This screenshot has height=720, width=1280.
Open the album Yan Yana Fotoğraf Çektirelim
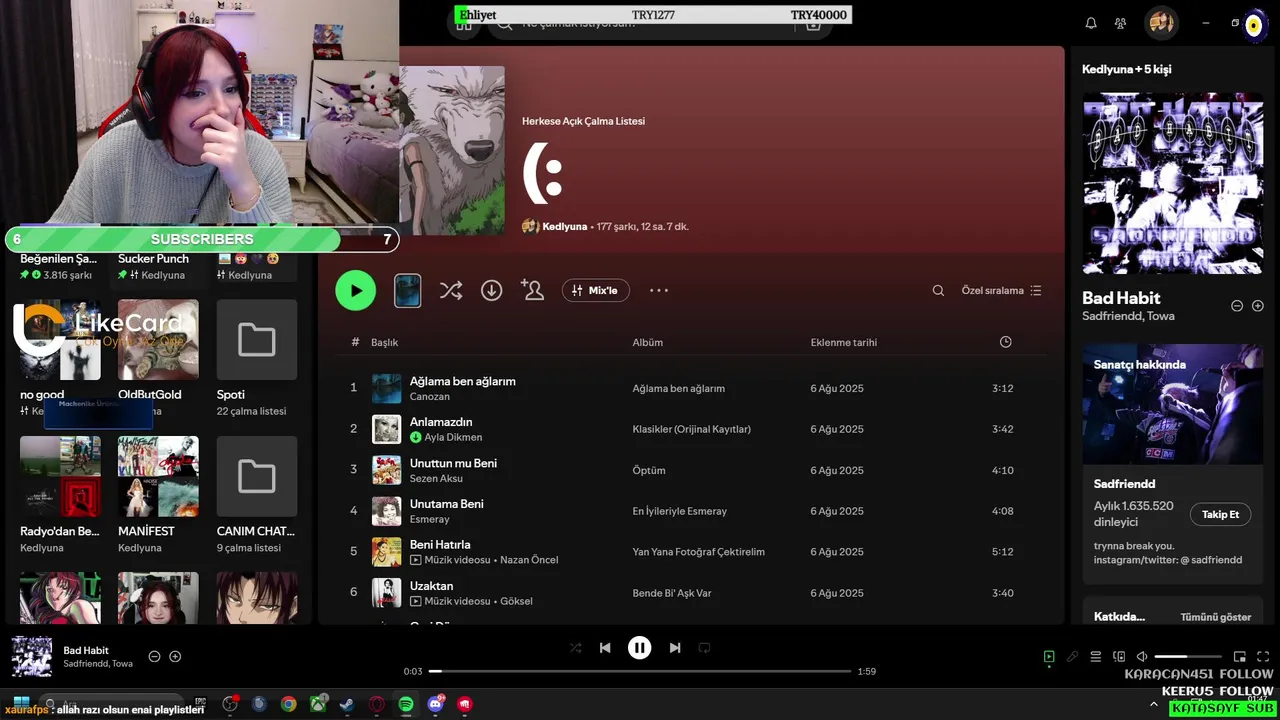pos(699,552)
